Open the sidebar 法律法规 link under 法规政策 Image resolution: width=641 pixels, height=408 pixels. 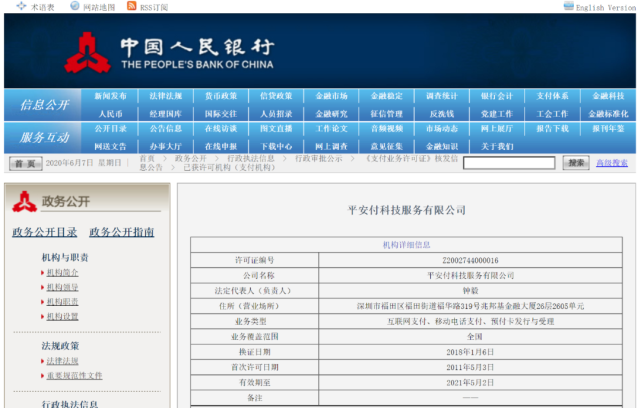coord(62,361)
